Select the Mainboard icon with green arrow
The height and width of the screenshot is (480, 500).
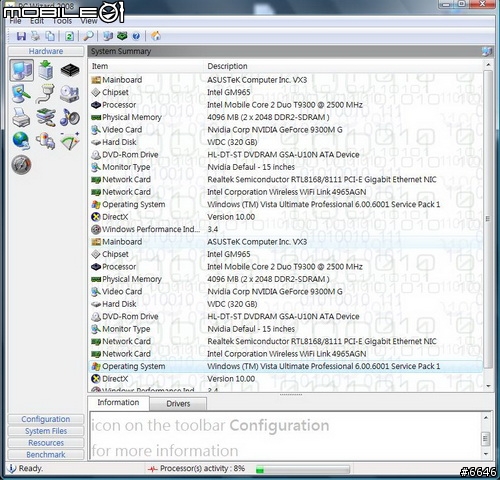[x=46, y=70]
